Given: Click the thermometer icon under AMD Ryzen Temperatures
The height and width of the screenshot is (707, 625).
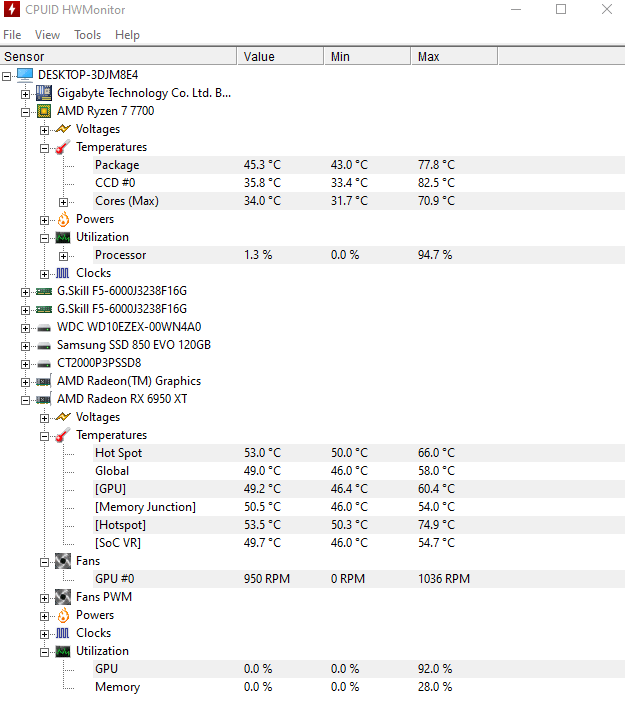Looking at the screenshot, I should (63, 147).
